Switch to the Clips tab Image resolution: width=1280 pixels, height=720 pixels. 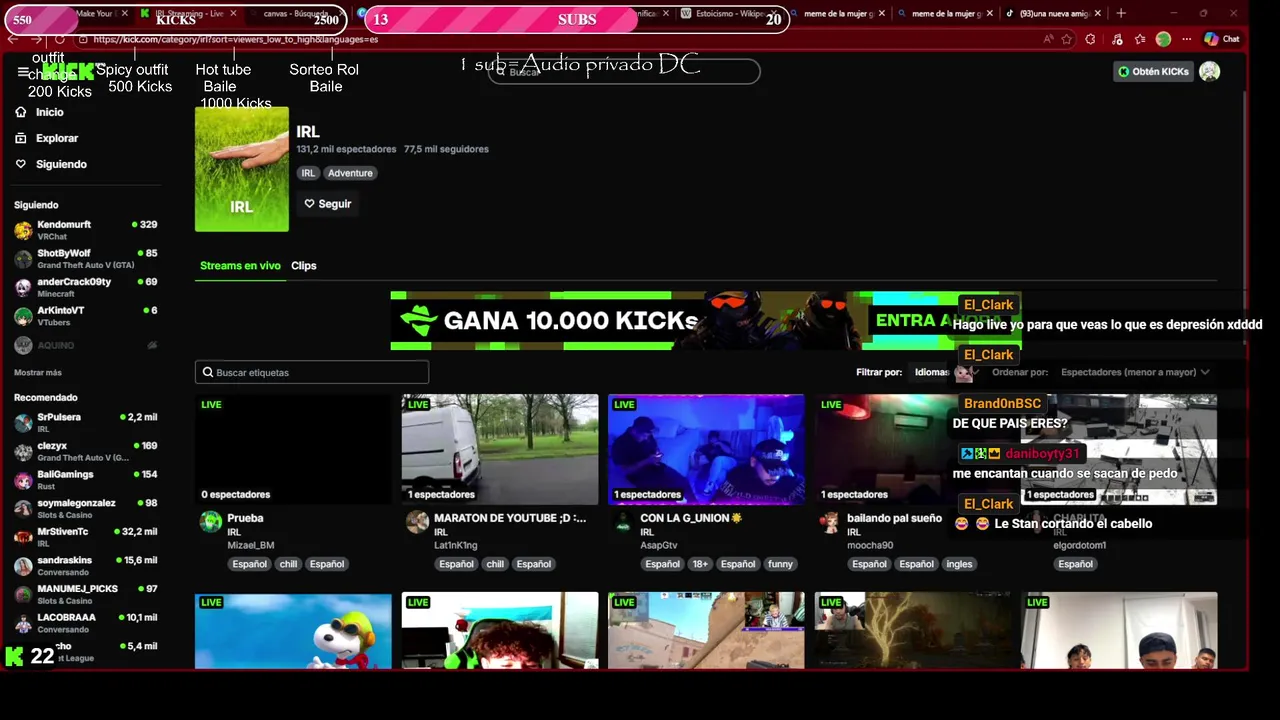pyautogui.click(x=304, y=266)
